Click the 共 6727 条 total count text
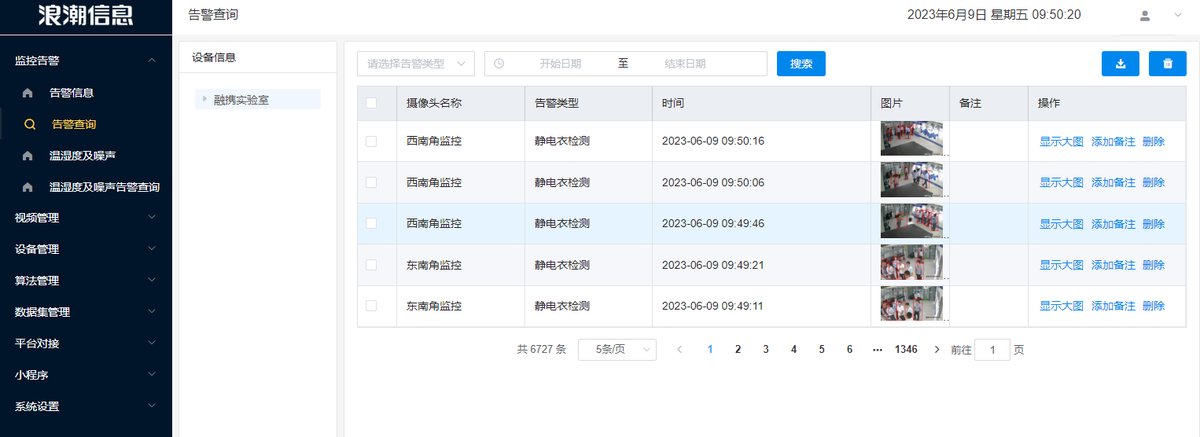 [x=541, y=349]
